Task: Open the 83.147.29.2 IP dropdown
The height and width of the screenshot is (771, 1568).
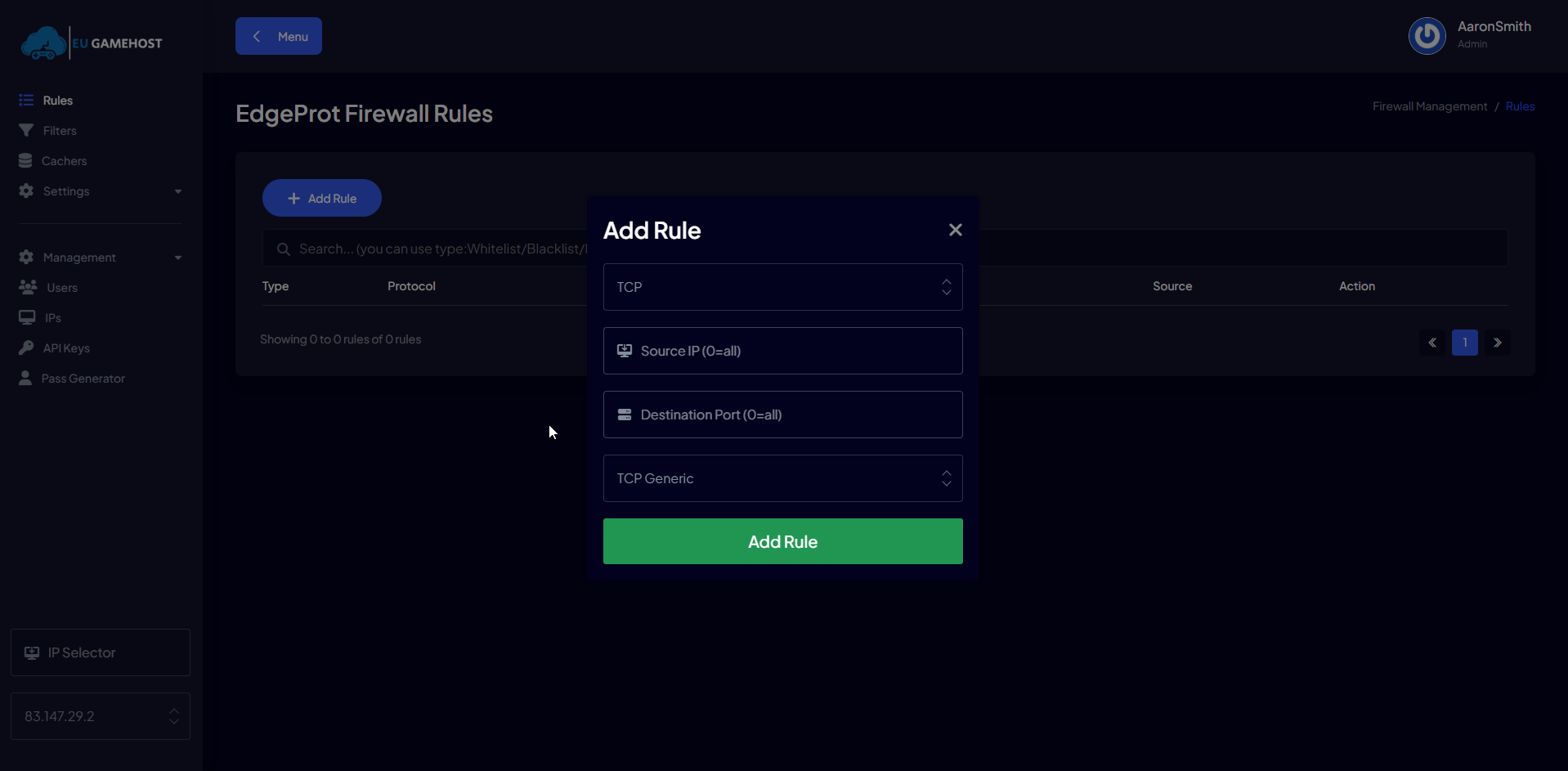Action: pos(101,716)
